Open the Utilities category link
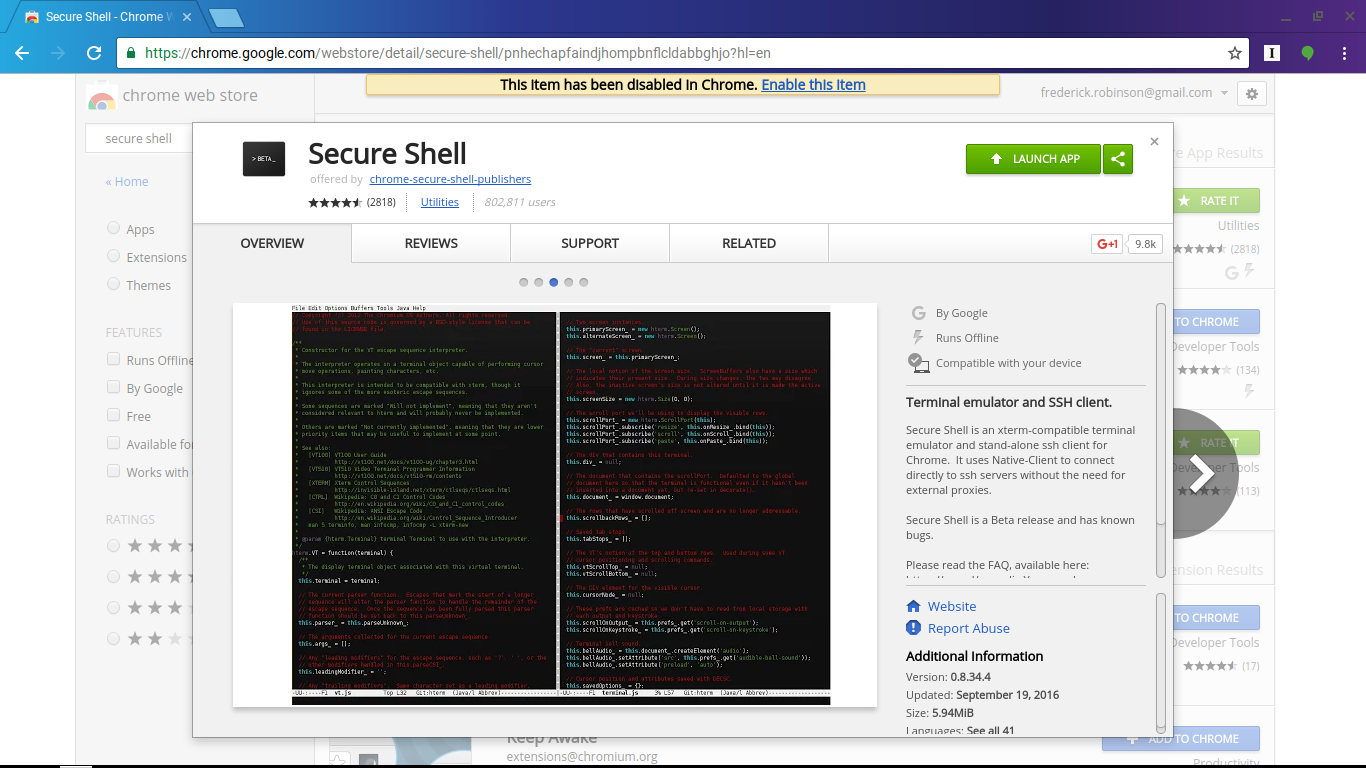 [x=440, y=202]
